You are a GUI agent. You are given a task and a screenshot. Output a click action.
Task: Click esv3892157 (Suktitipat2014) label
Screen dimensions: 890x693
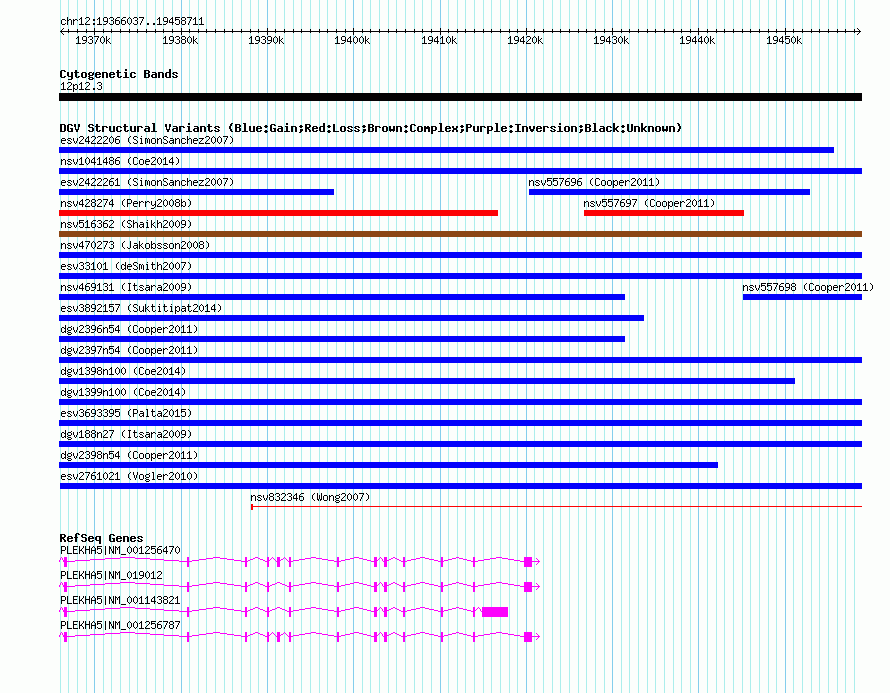tap(141, 308)
